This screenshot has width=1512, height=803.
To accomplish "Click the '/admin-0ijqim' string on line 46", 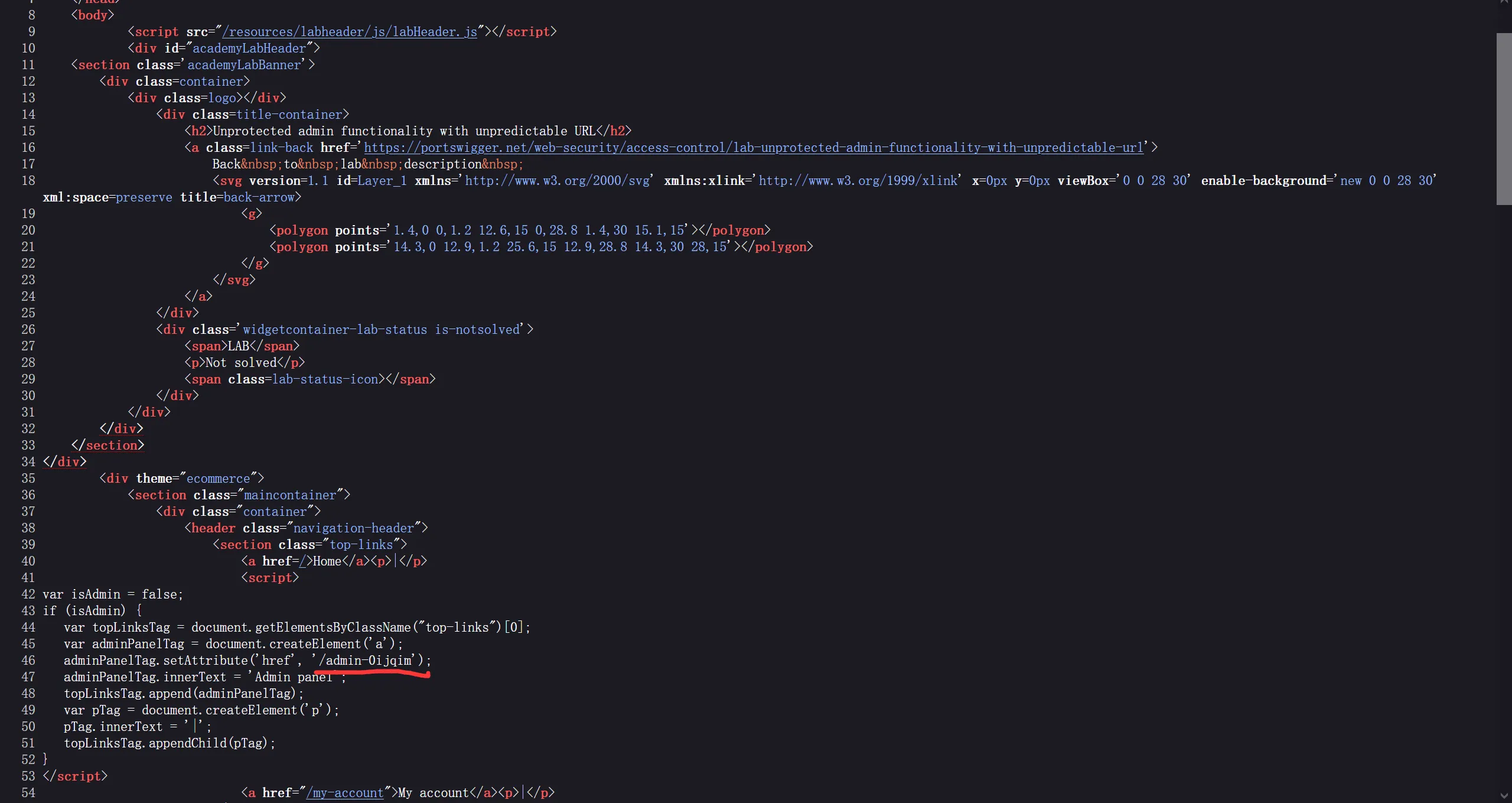I will [x=367, y=660].
